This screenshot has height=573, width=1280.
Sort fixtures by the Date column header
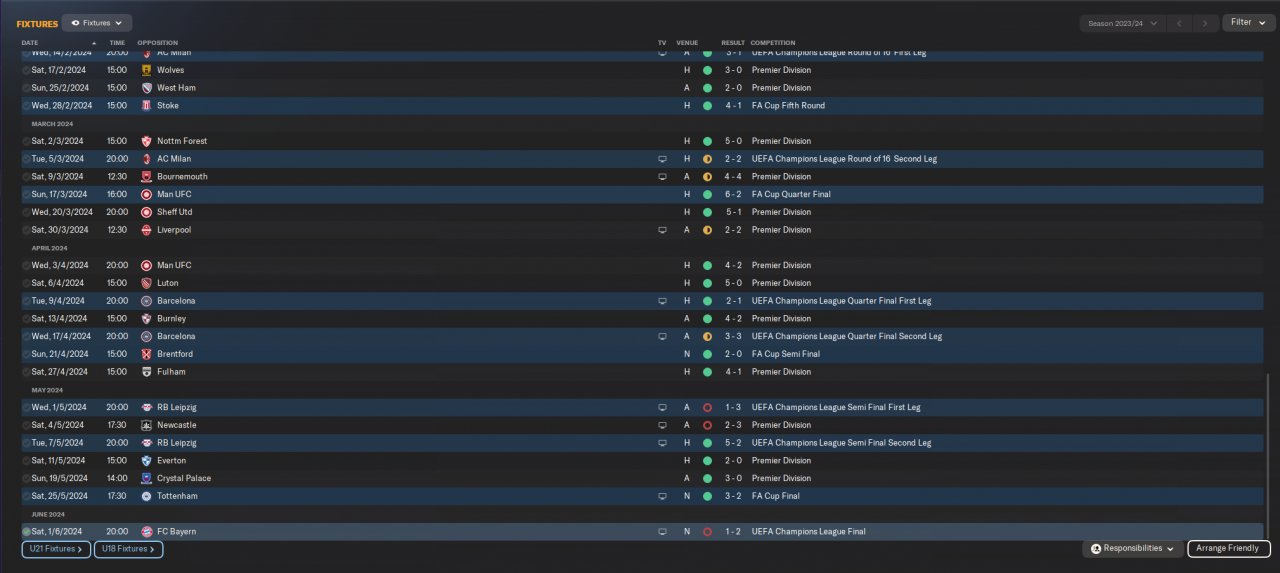click(30, 43)
